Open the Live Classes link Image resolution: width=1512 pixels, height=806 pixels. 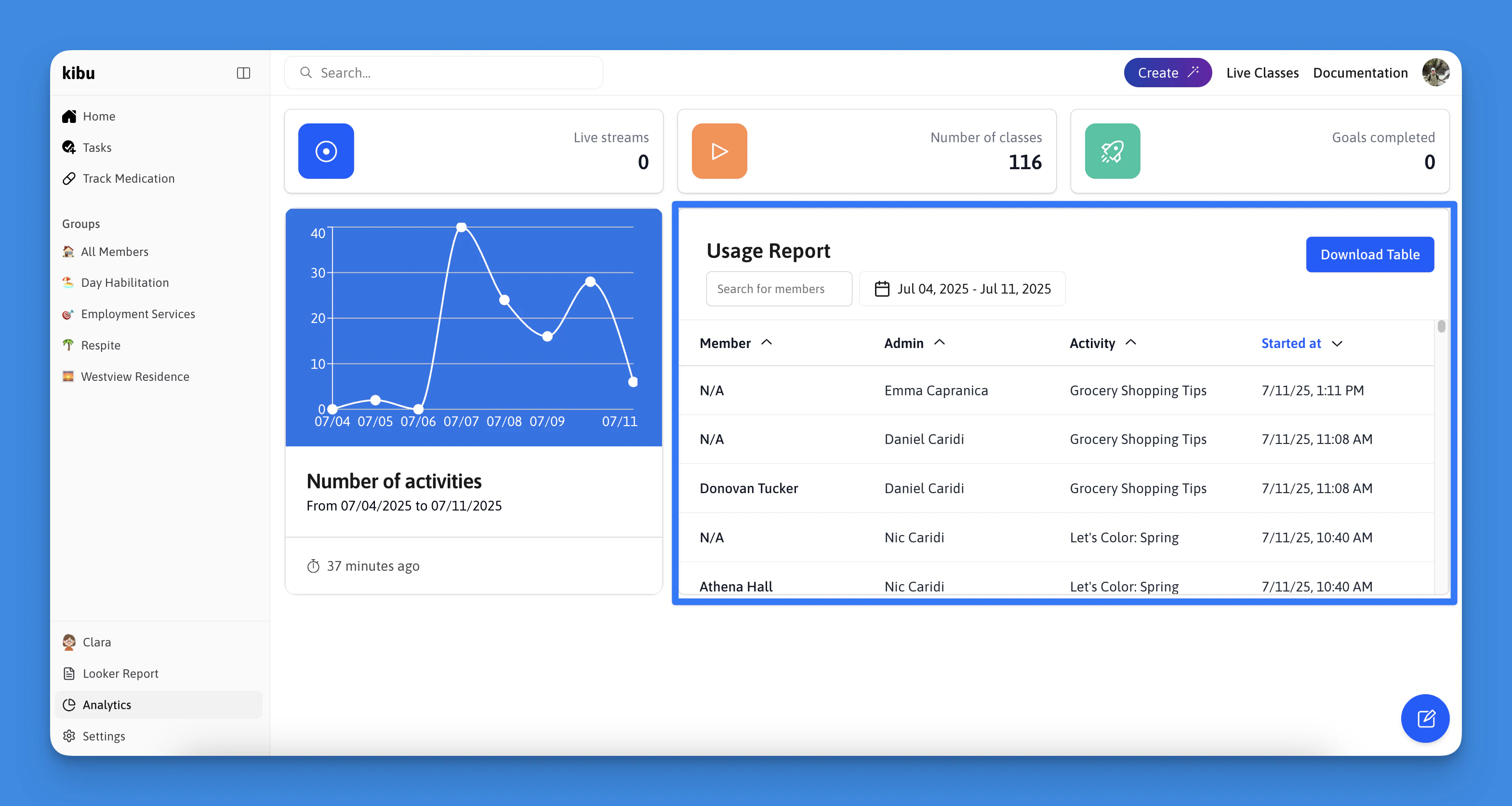point(1262,73)
